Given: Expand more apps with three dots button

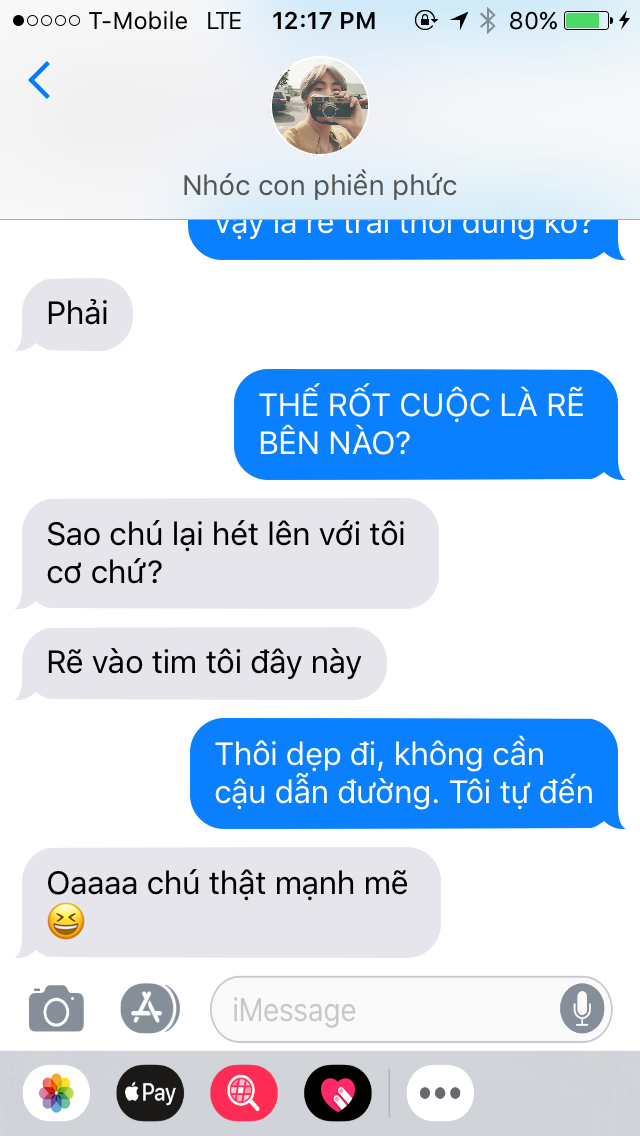Looking at the screenshot, I should click(440, 1093).
